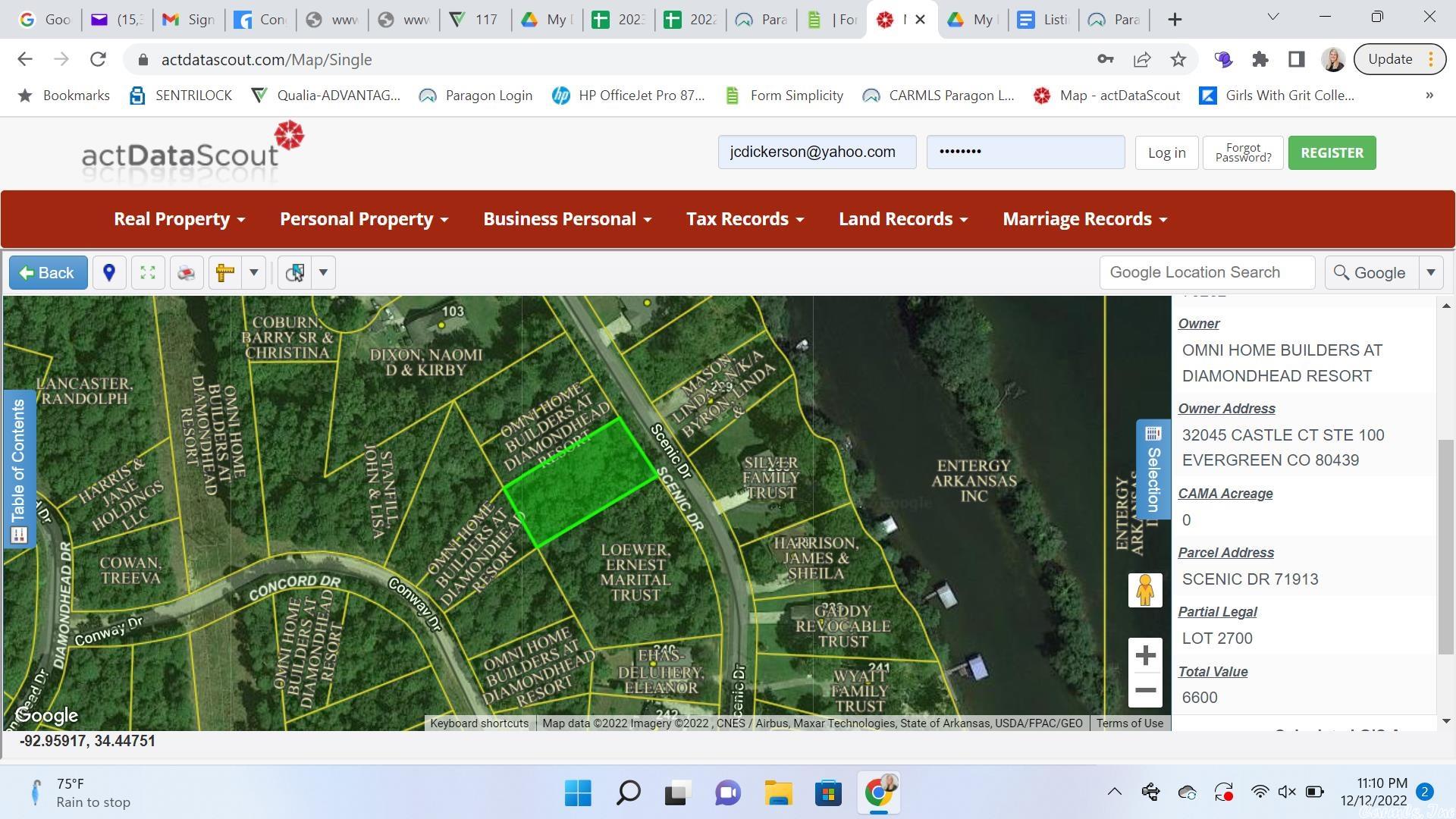
Task: Click the print map icon
Action: coord(187,272)
